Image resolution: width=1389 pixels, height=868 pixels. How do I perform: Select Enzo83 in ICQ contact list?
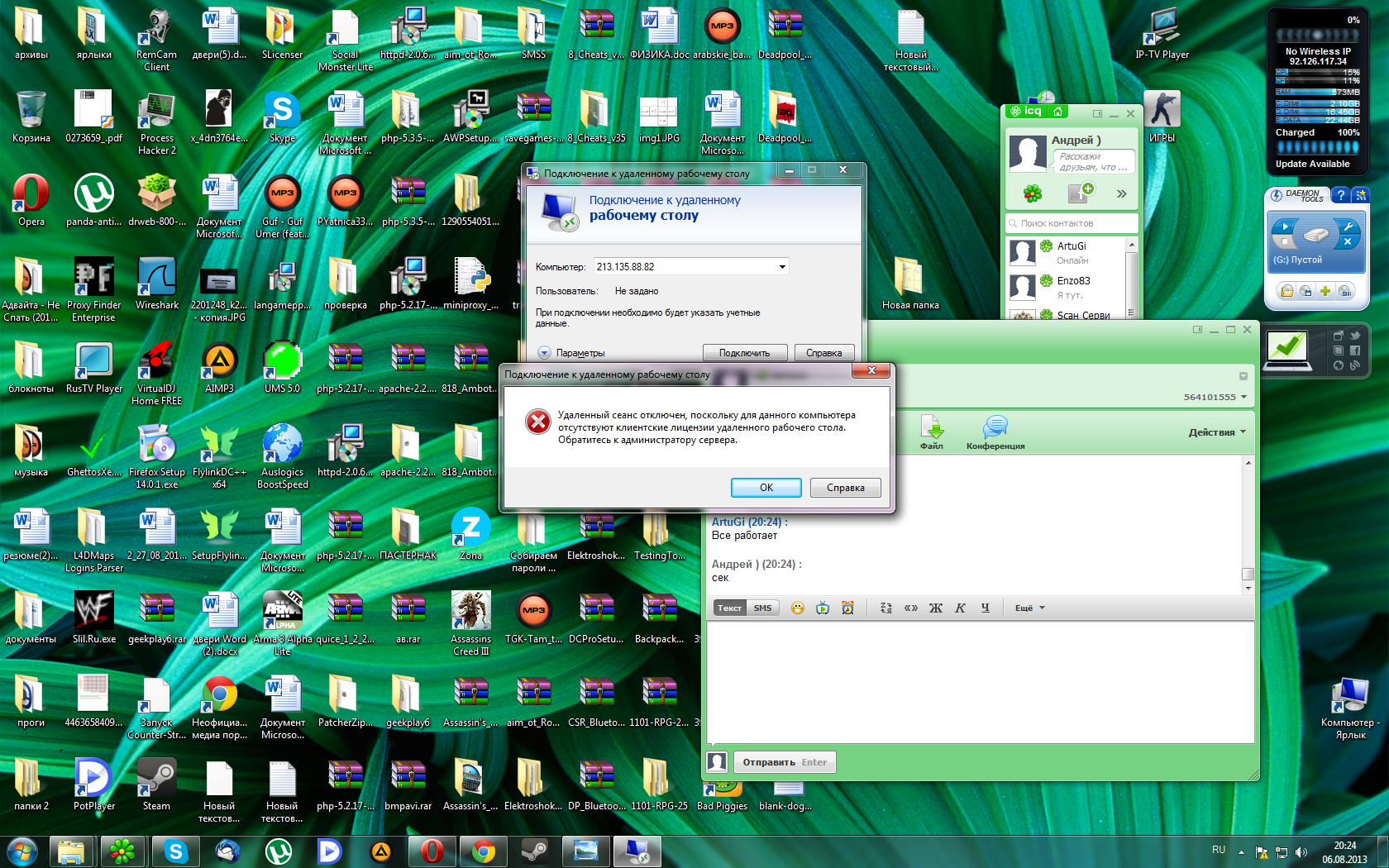[x=1065, y=288]
